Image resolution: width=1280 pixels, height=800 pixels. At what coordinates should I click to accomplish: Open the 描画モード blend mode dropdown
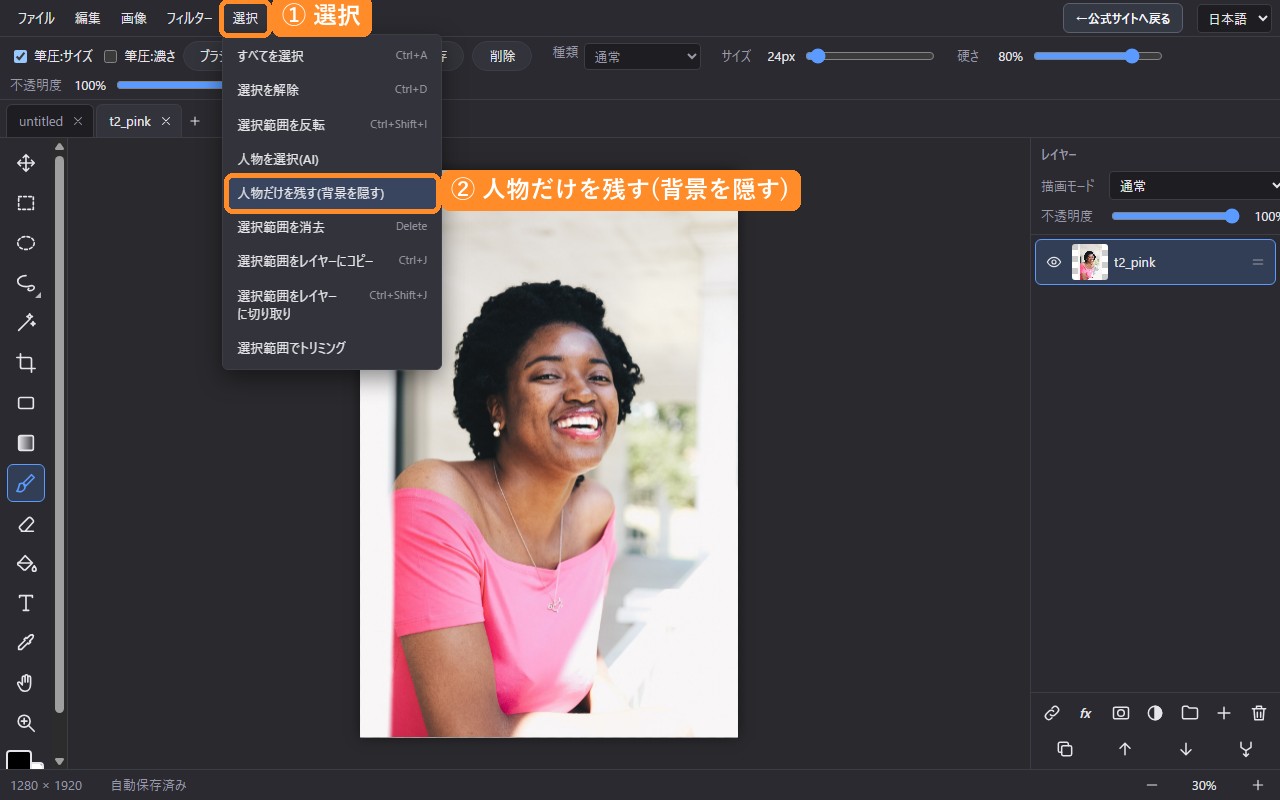tap(1194, 186)
